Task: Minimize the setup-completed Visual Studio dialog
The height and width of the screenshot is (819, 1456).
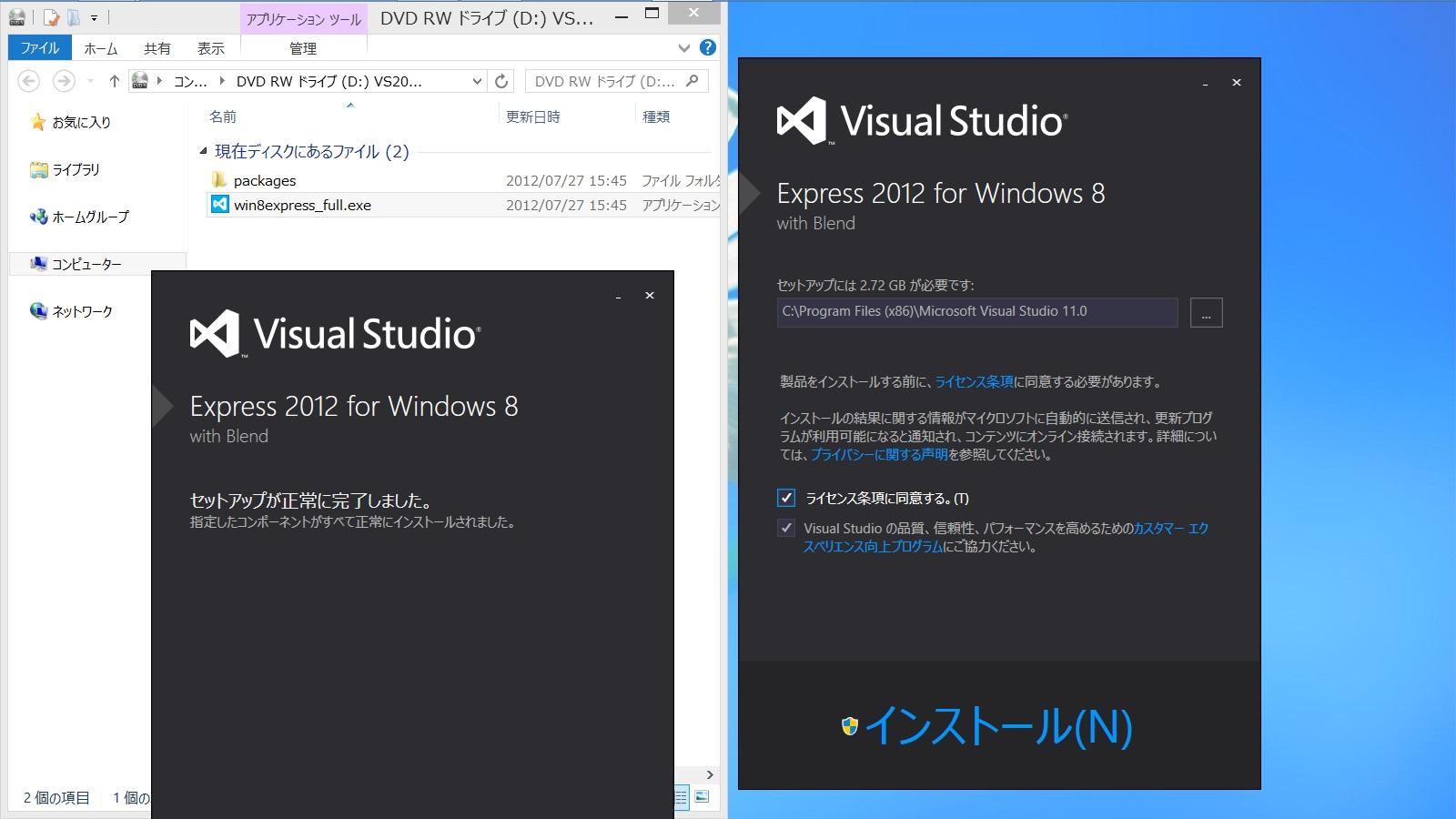Action: (619, 296)
